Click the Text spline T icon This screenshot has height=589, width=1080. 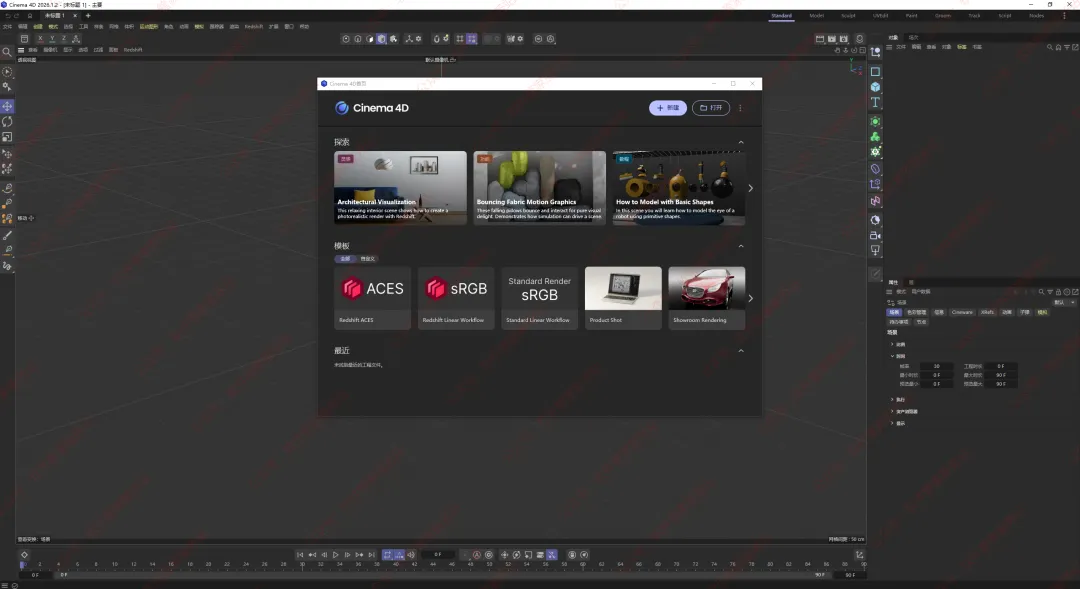[875, 102]
